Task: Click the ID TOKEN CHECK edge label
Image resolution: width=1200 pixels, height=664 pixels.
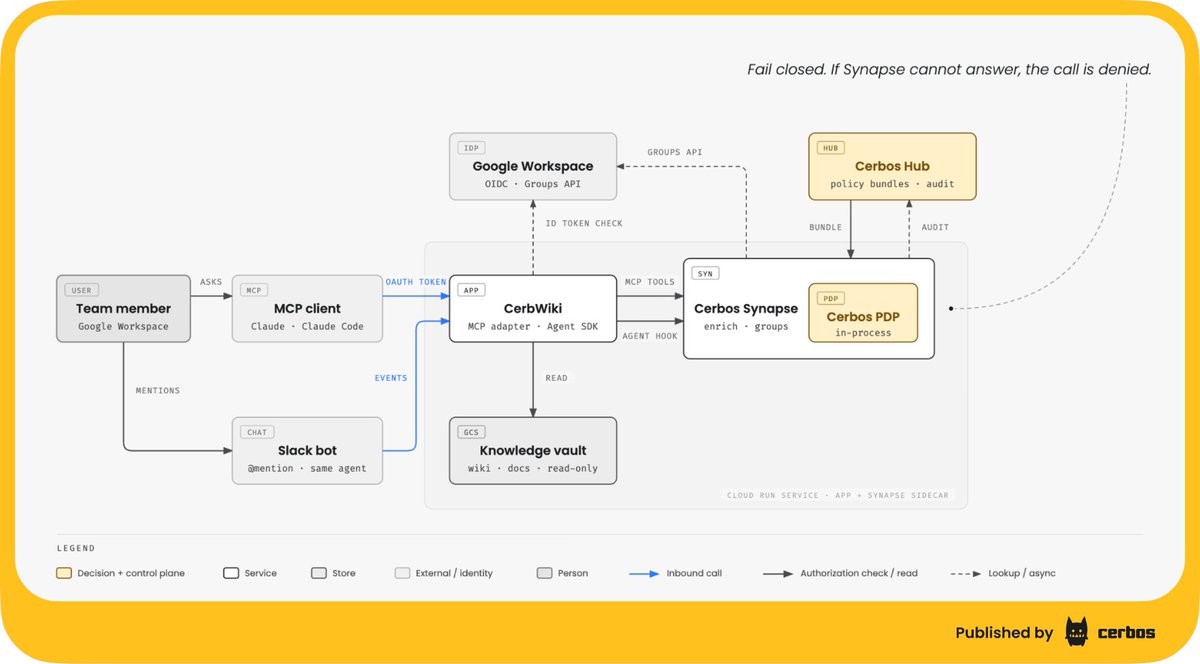Action: point(585,223)
